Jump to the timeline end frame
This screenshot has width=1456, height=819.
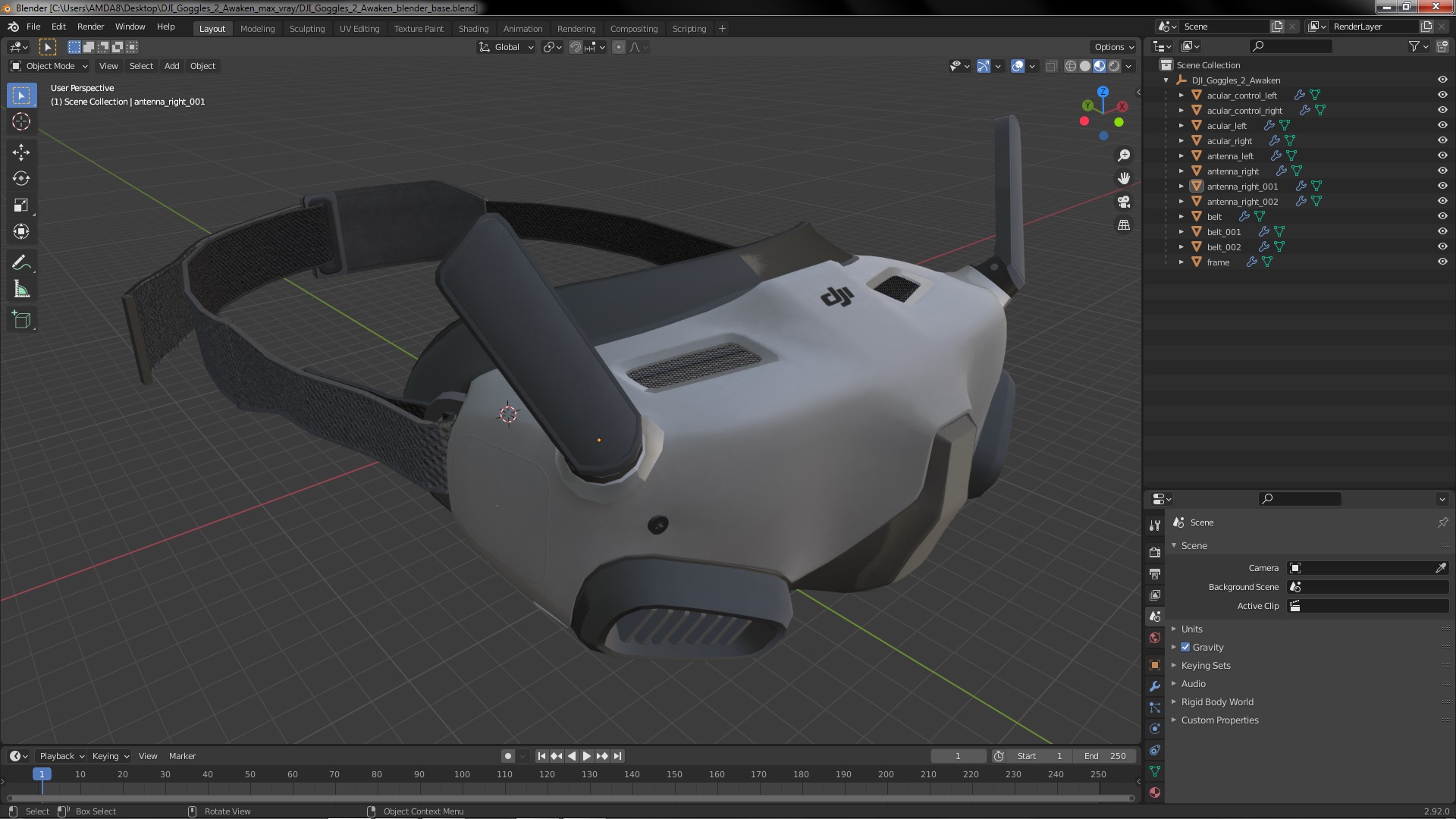(x=617, y=756)
